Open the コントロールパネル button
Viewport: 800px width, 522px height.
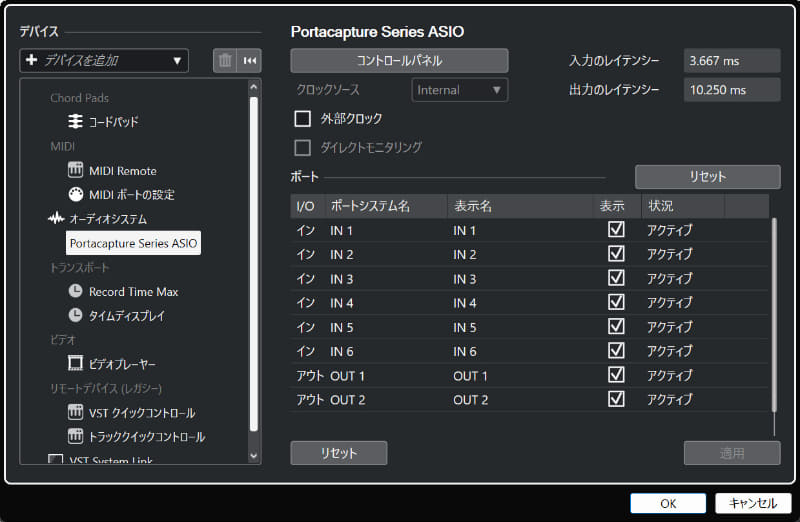coord(399,61)
